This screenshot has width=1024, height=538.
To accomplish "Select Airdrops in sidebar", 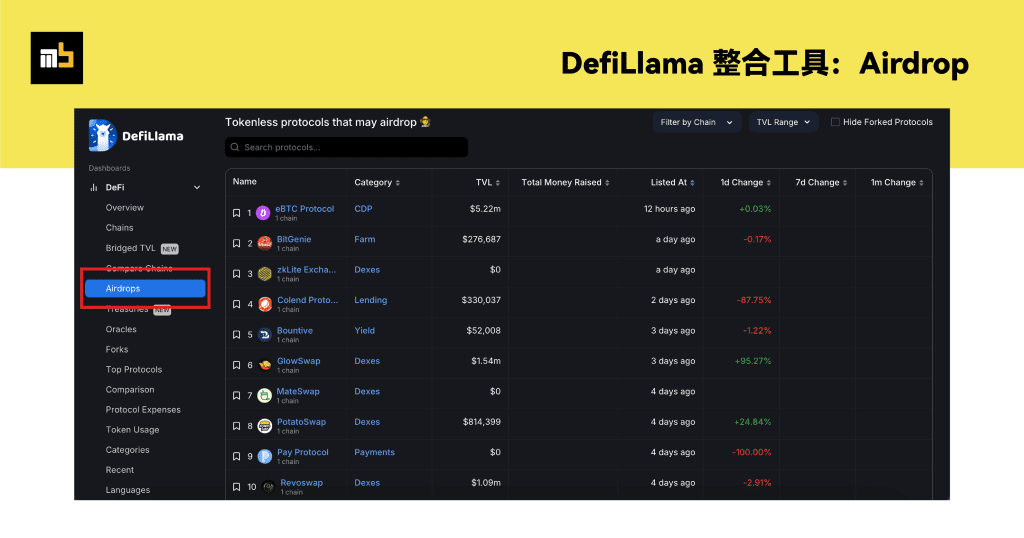I will point(146,289).
